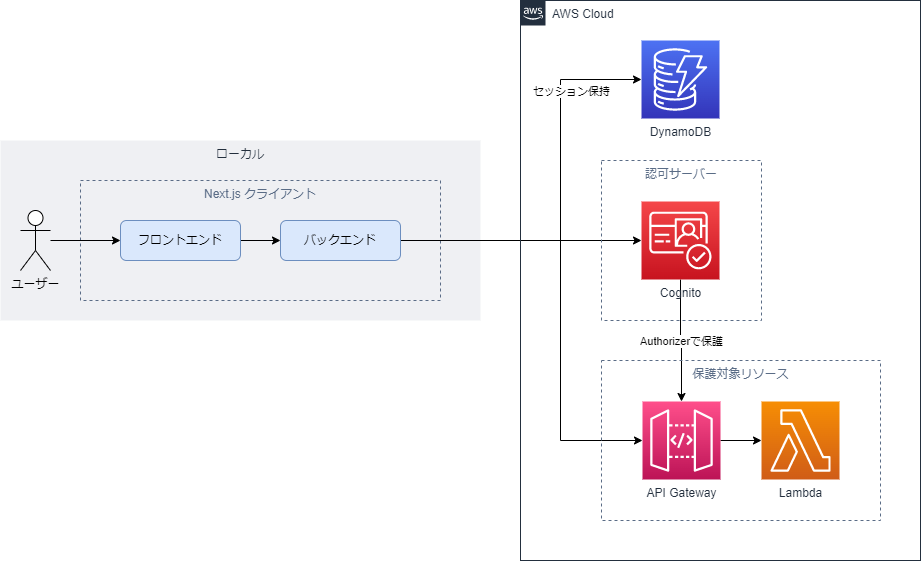Click the Authorizerで保護 label
Image resolution: width=921 pixels, height=561 pixels.
[x=681, y=341]
